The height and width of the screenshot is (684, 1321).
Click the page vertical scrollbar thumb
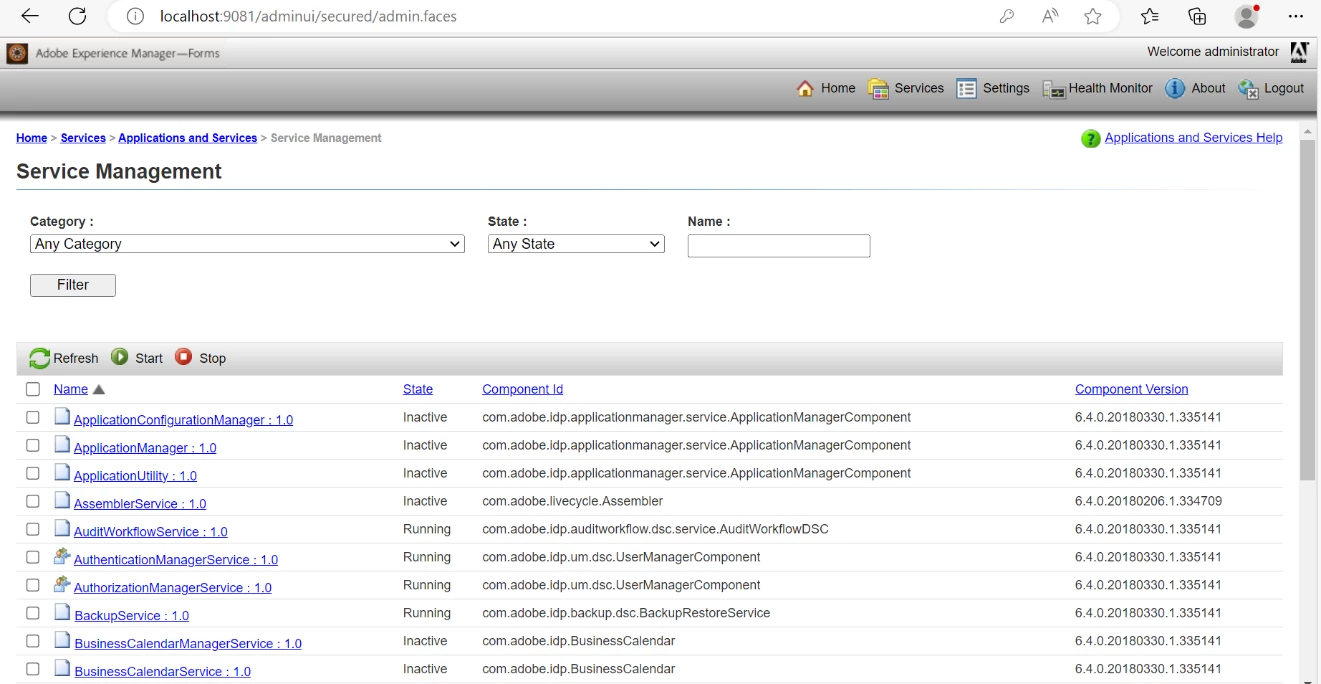(1308, 310)
